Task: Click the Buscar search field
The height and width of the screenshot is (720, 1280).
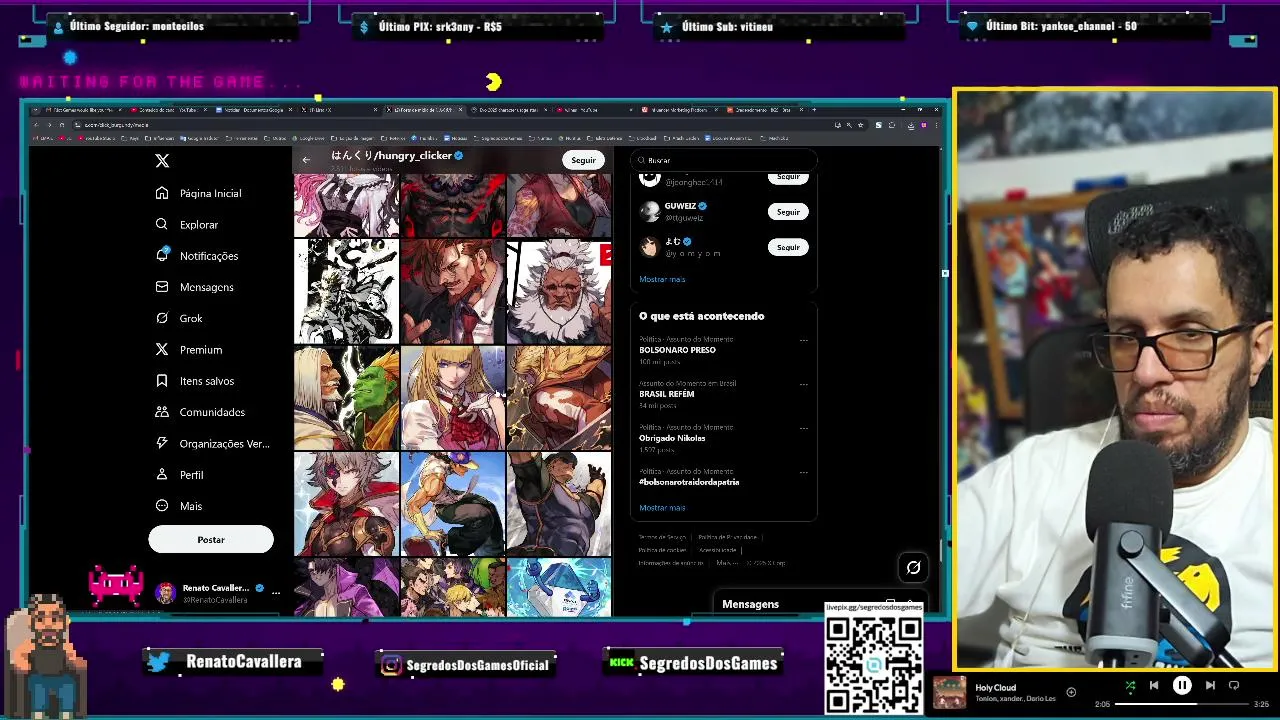Action: 723,160
